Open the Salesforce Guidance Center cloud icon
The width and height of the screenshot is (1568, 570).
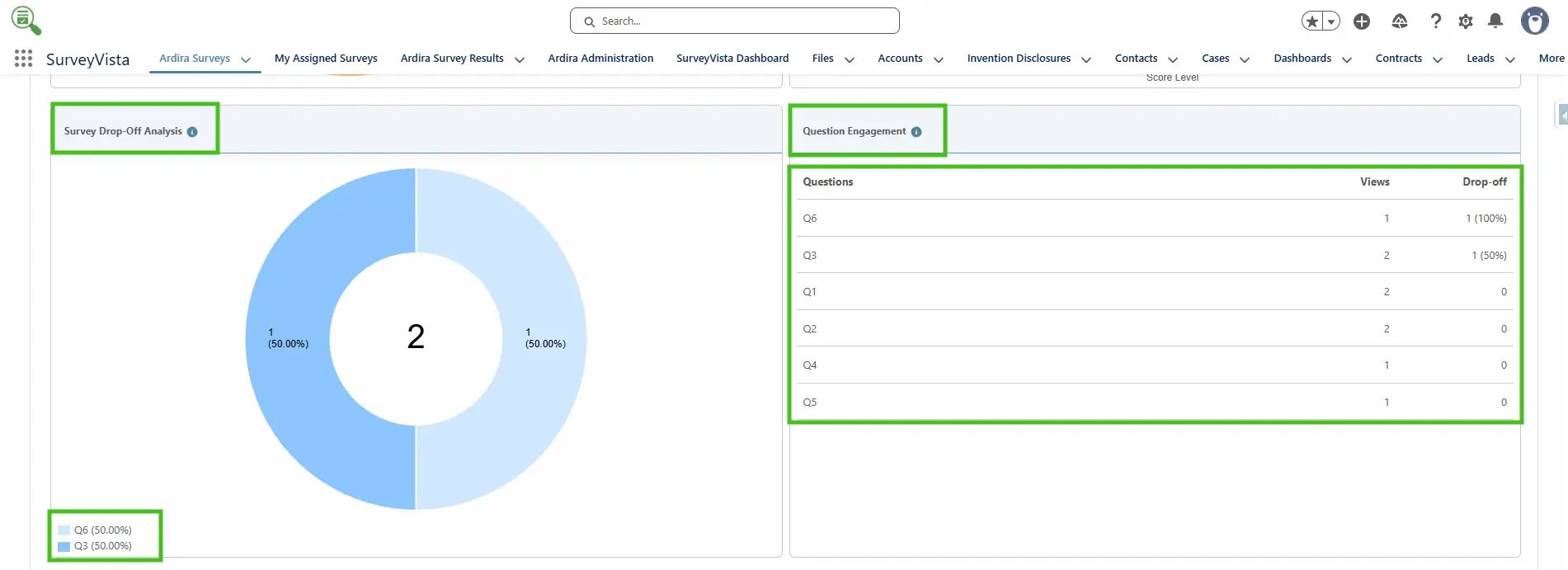coord(1400,21)
